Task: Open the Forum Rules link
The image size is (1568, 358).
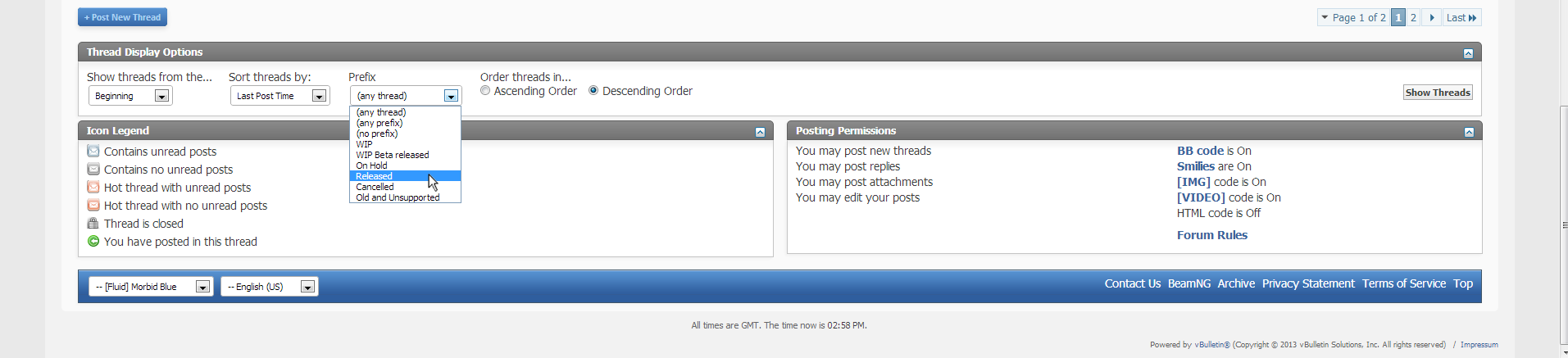Action: [x=1211, y=235]
